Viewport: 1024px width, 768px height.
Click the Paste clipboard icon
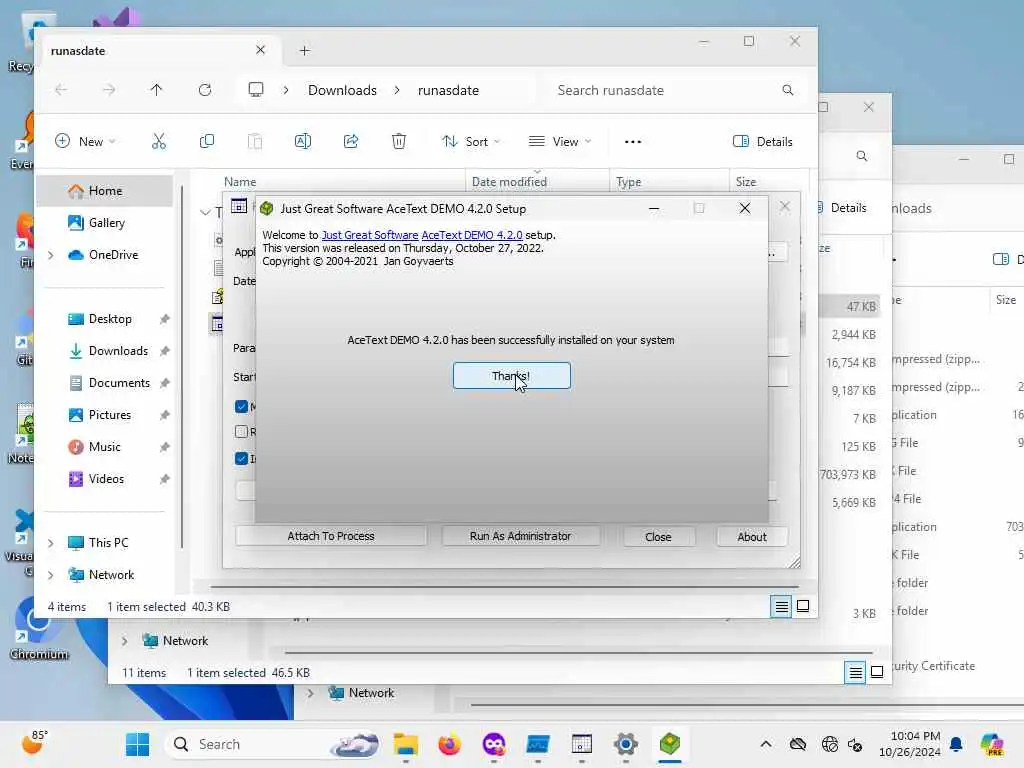point(255,142)
